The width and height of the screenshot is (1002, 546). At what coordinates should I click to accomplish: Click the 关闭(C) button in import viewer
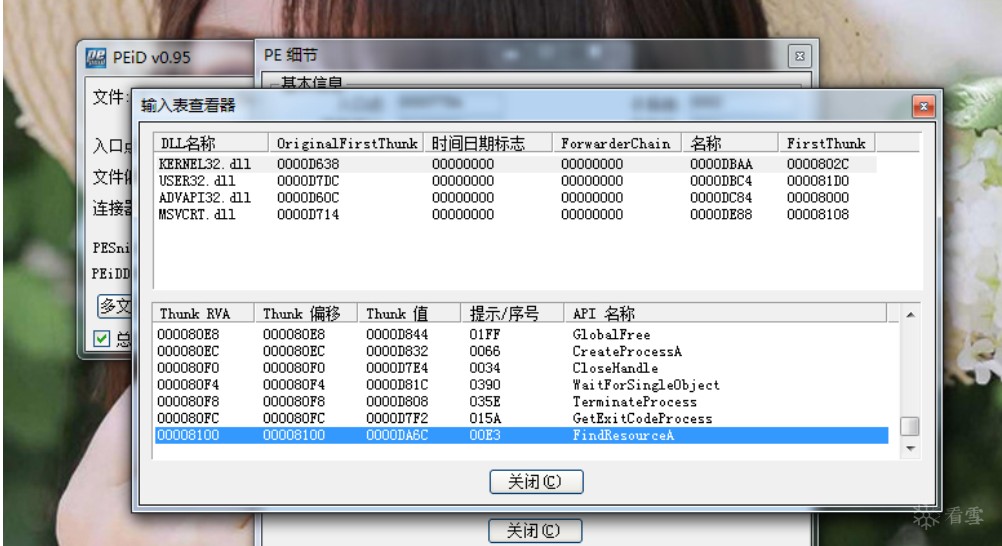536,481
